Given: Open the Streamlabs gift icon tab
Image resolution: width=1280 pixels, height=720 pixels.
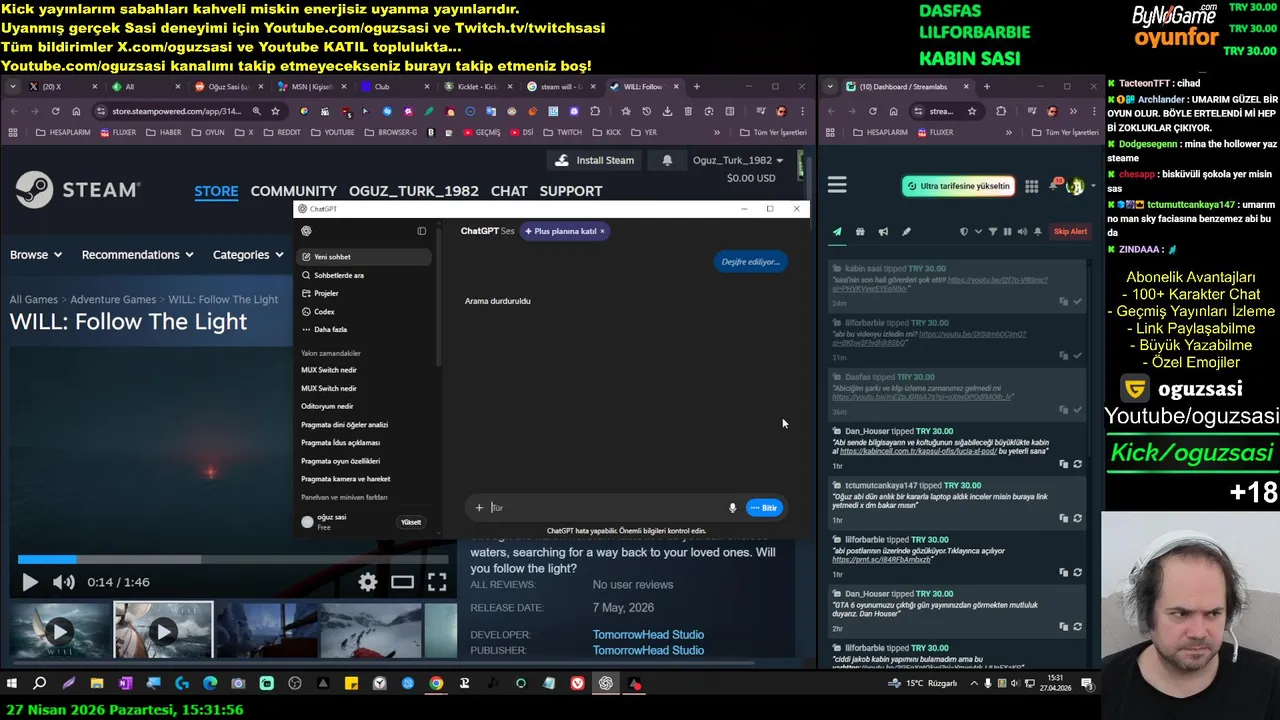Looking at the screenshot, I should tap(860, 232).
